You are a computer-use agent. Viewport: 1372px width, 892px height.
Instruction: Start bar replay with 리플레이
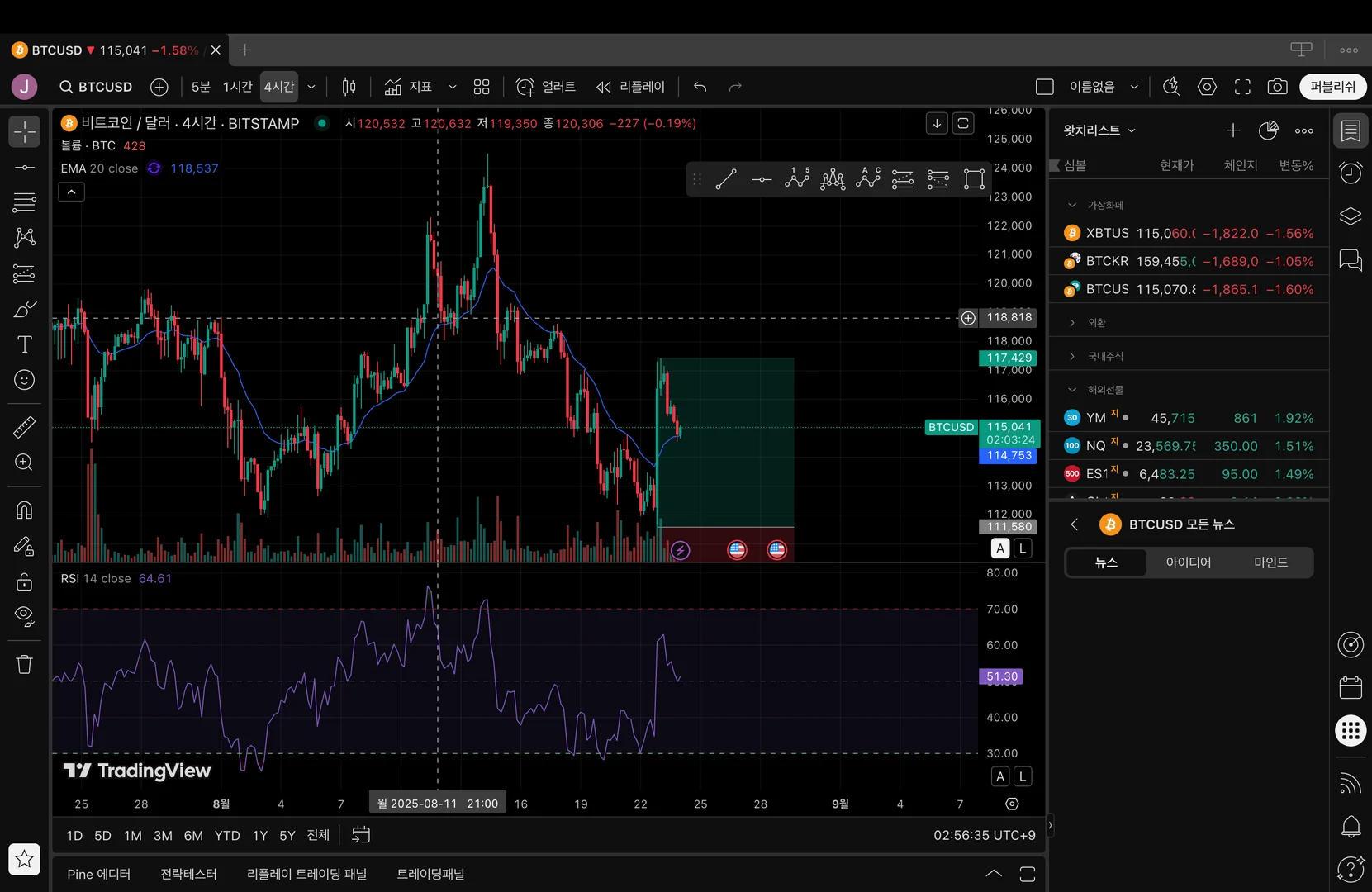tap(630, 87)
